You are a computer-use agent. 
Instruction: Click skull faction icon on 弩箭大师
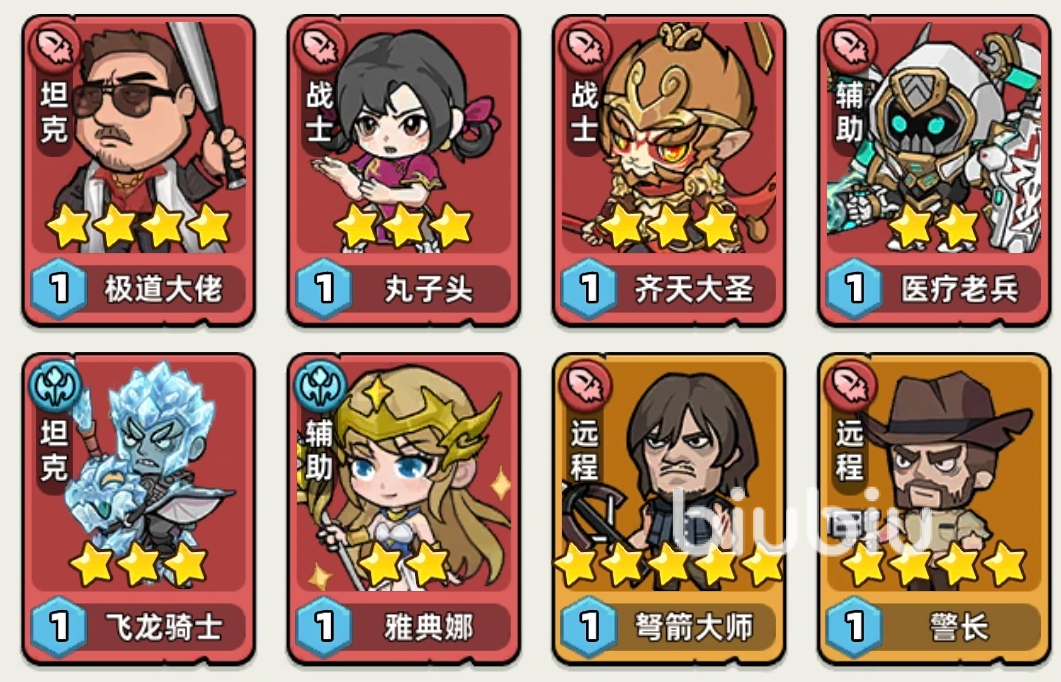tap(585, 386)
